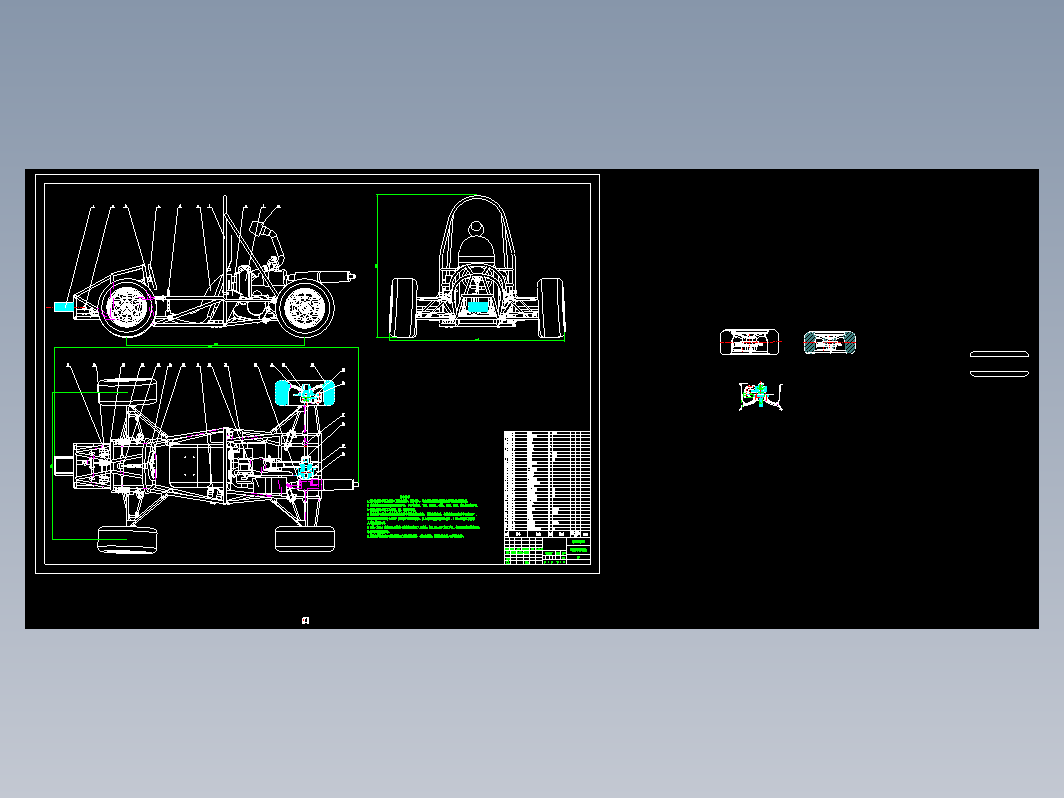Select the left tire in front view
Screen dimensions: 1064x798
[404, 308]
